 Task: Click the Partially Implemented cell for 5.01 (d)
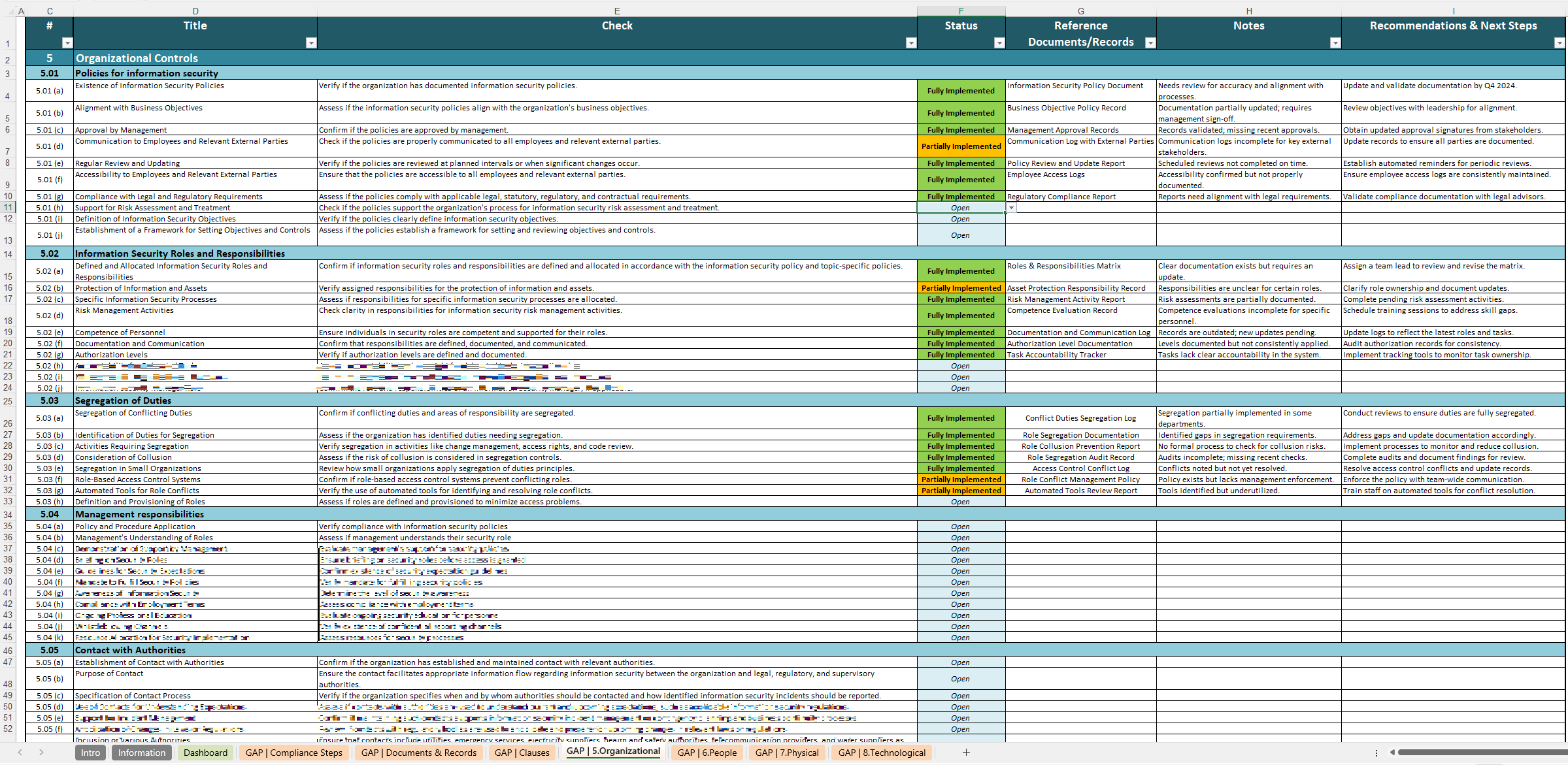(960, 146)
